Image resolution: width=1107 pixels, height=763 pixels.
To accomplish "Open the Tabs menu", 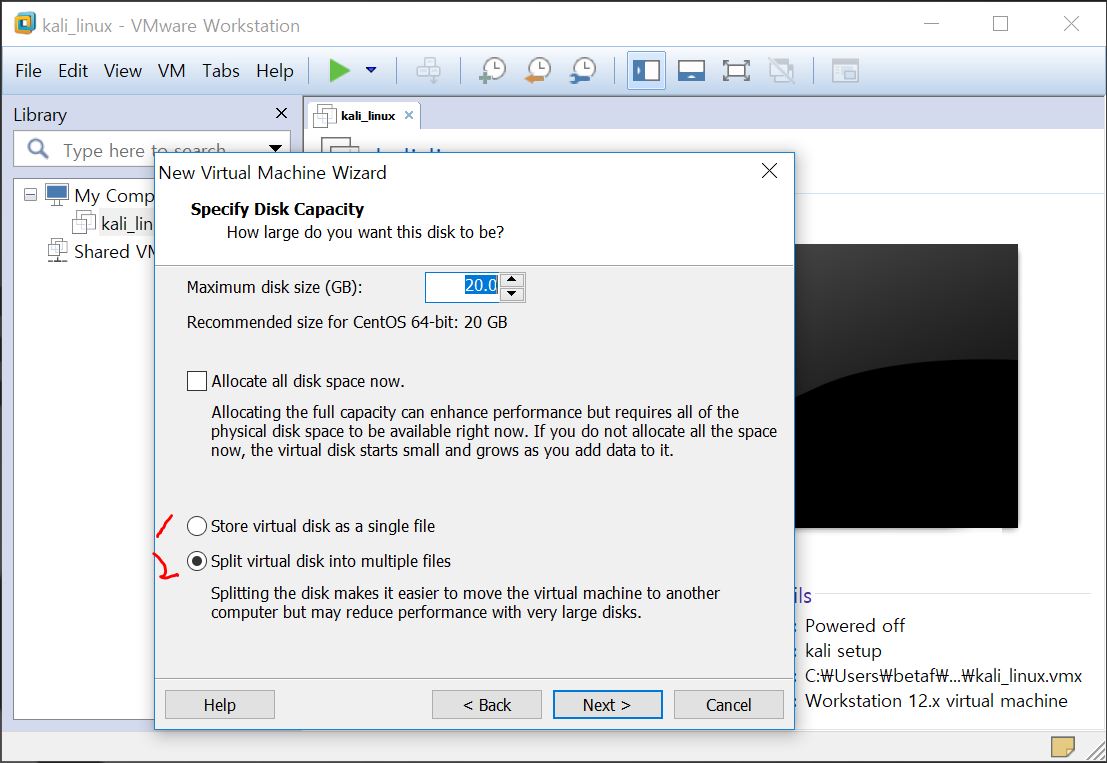I will 221,71.
